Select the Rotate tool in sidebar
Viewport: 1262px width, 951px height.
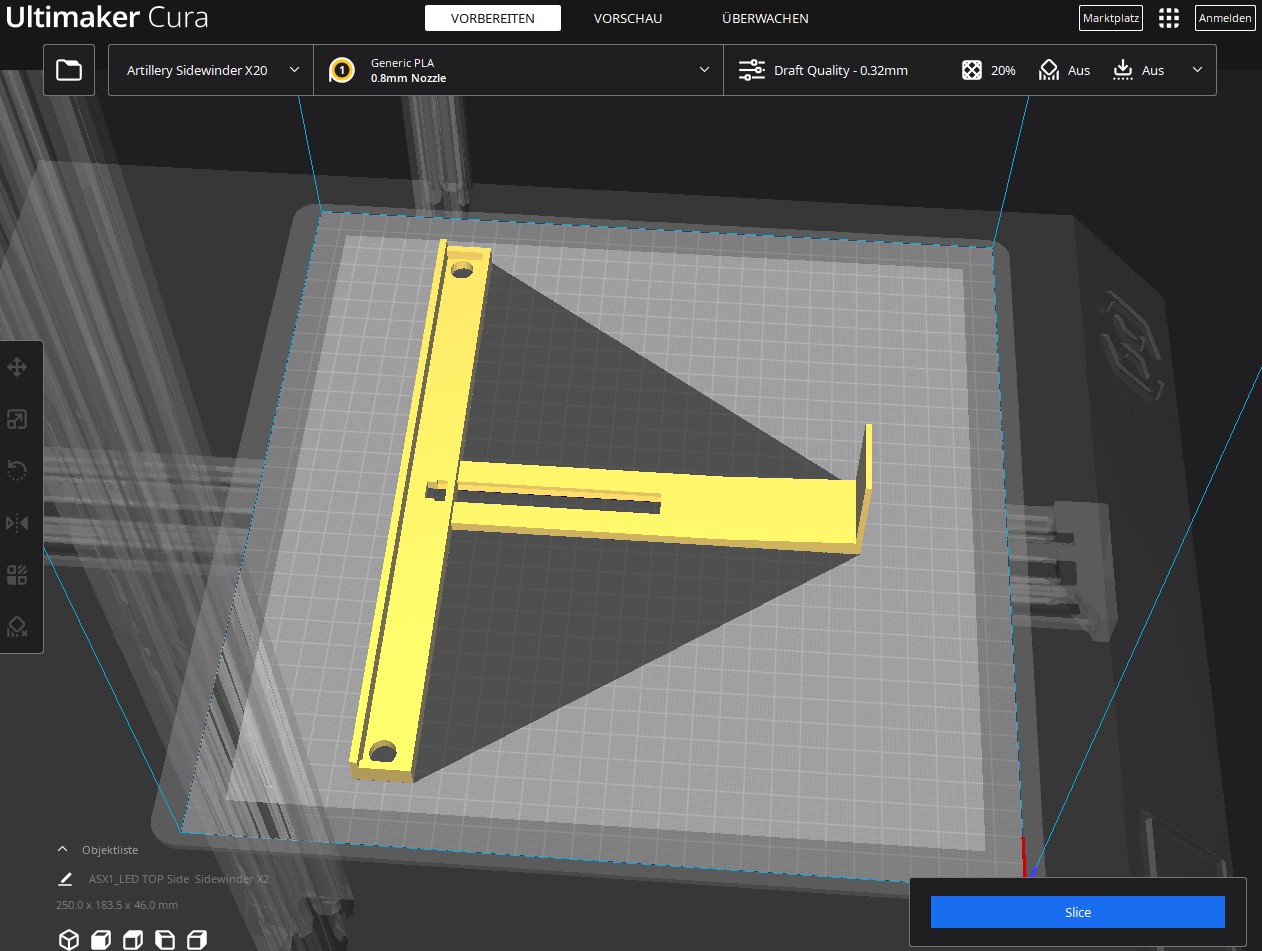point(17,471)
